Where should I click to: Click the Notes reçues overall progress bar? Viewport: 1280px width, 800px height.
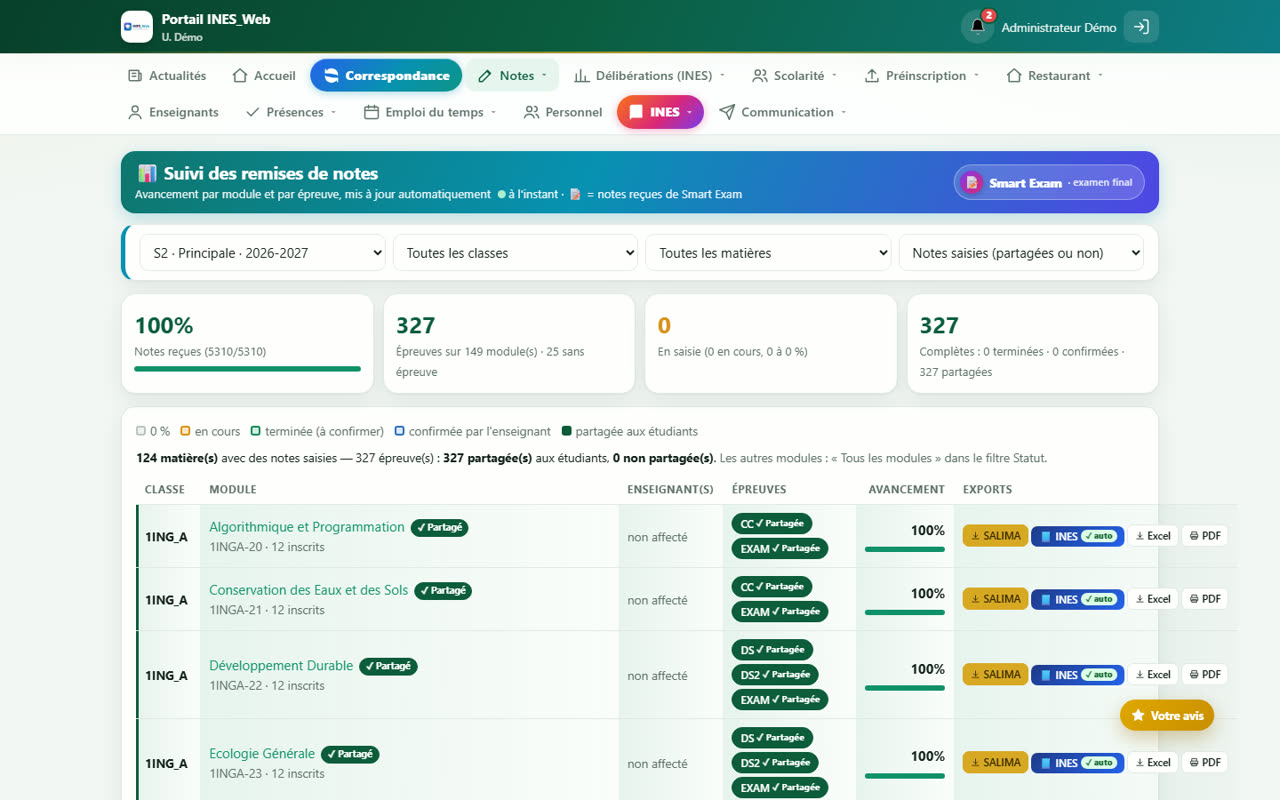click(248, 369)
